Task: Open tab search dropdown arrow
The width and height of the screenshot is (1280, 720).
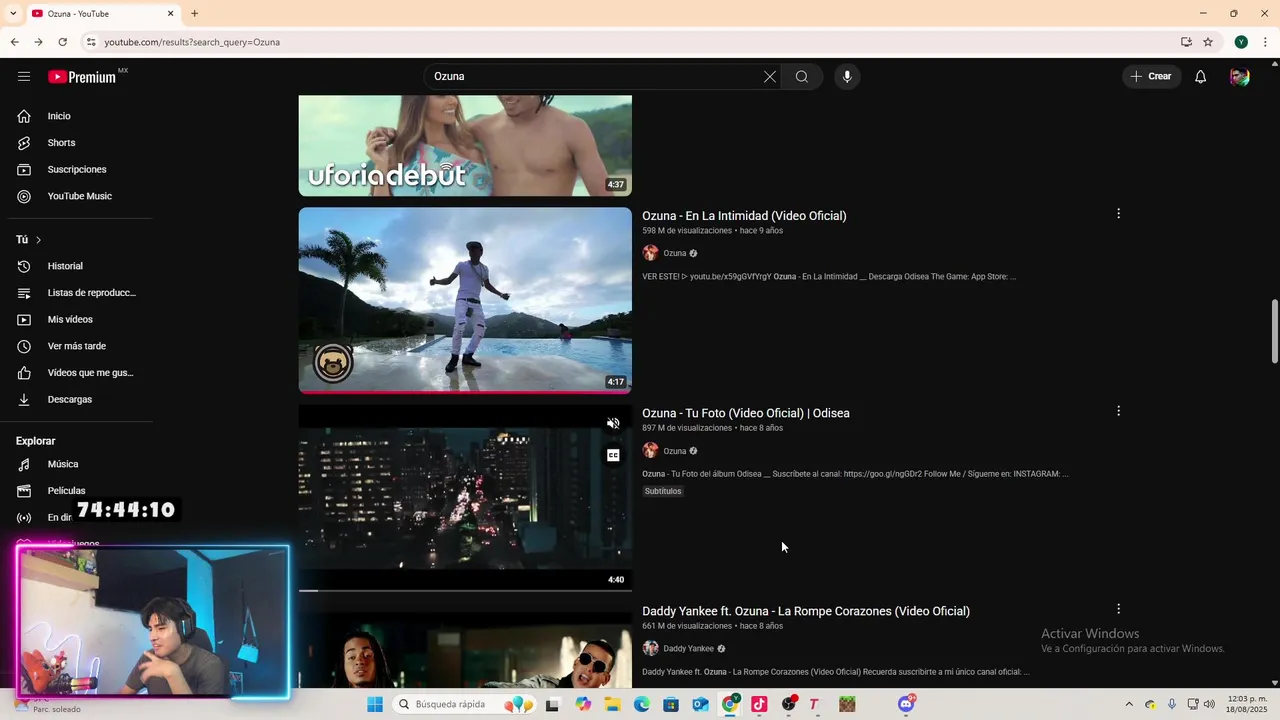Action: pyautogui.click(x=11, y=13)
